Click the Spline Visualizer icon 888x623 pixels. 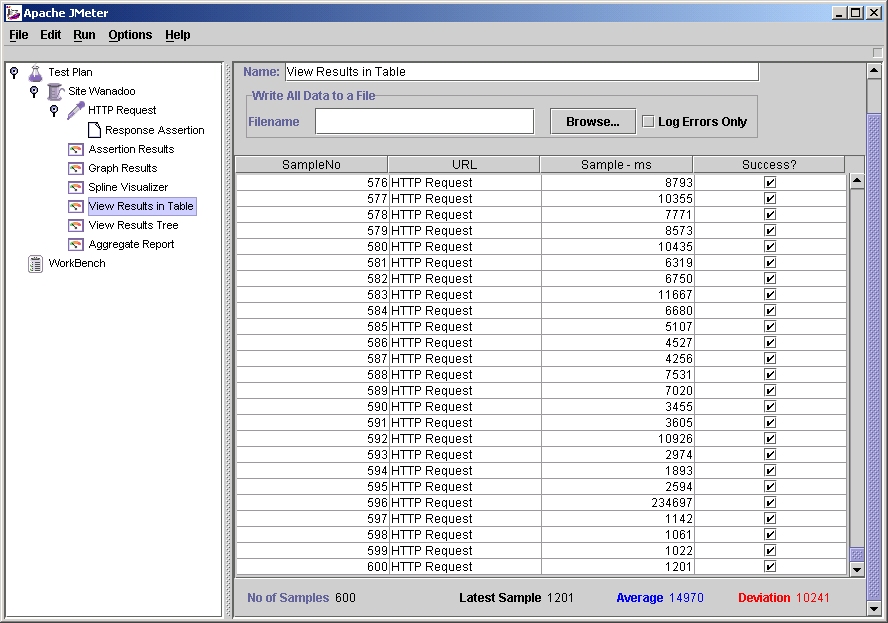click(x=76, y=187)
